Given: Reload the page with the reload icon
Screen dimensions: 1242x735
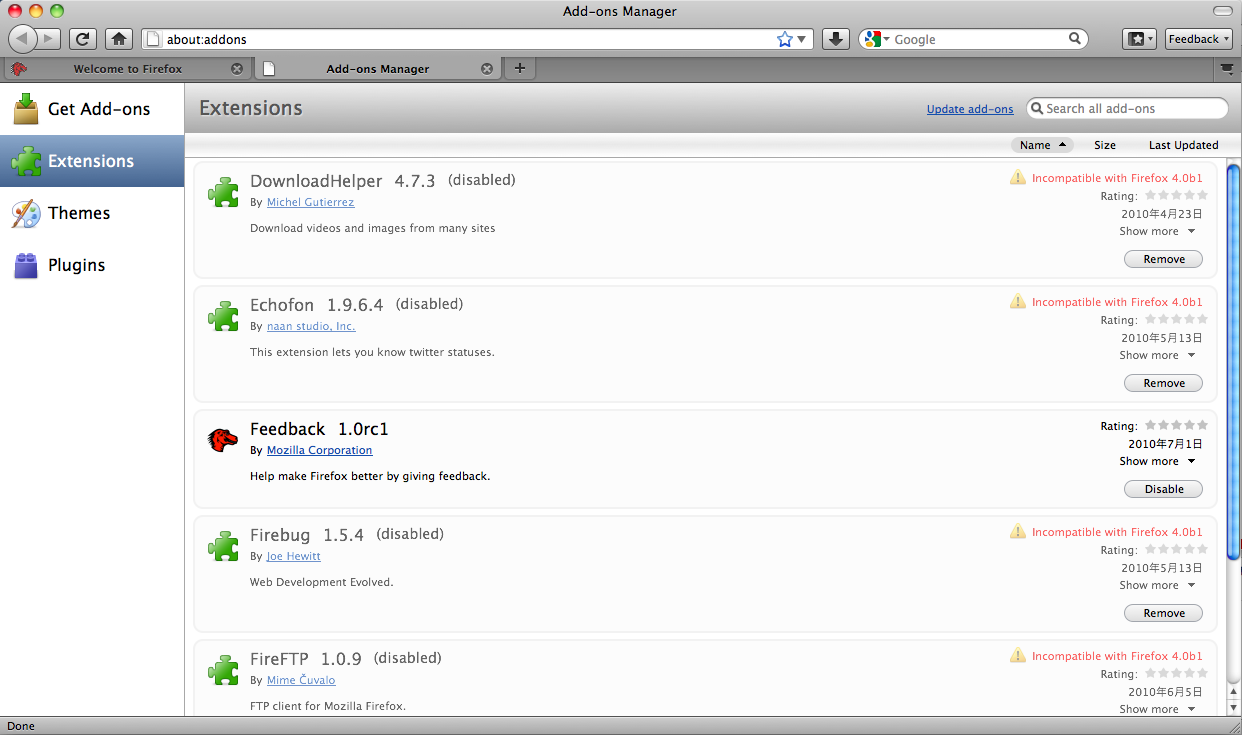Looking at the screenshot, I should 84,39.
